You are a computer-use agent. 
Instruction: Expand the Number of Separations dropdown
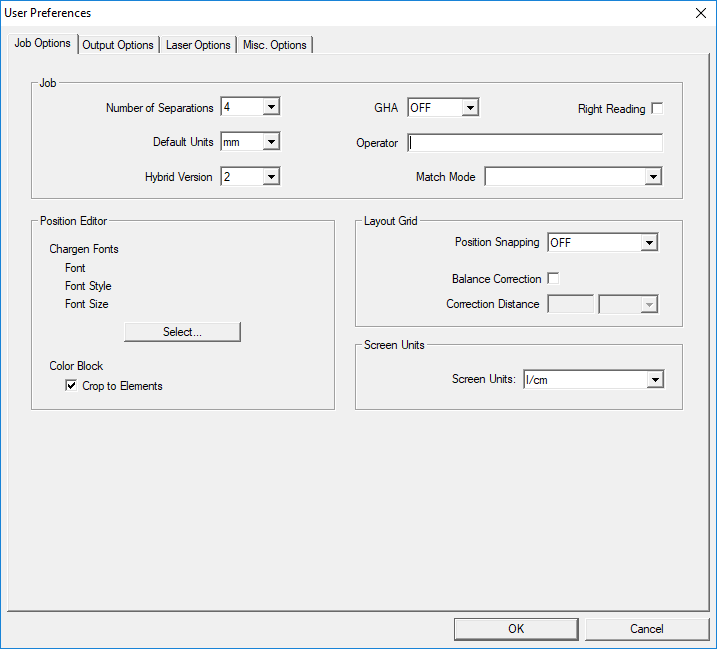(270, 108)
